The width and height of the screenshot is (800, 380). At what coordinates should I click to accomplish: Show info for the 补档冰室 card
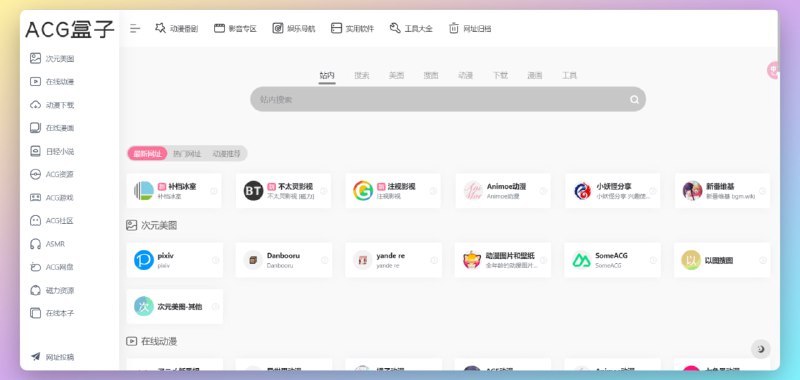(214, 191)
